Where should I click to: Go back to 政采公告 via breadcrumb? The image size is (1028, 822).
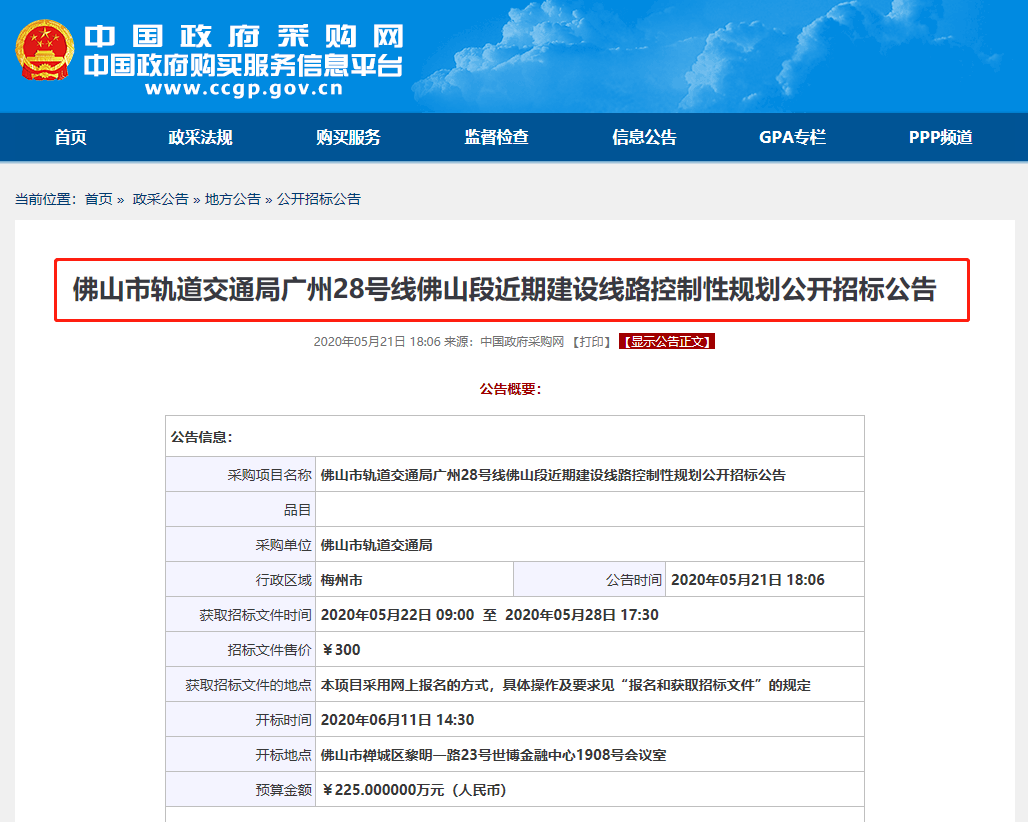pyautogui.click(x=160, y=199)
